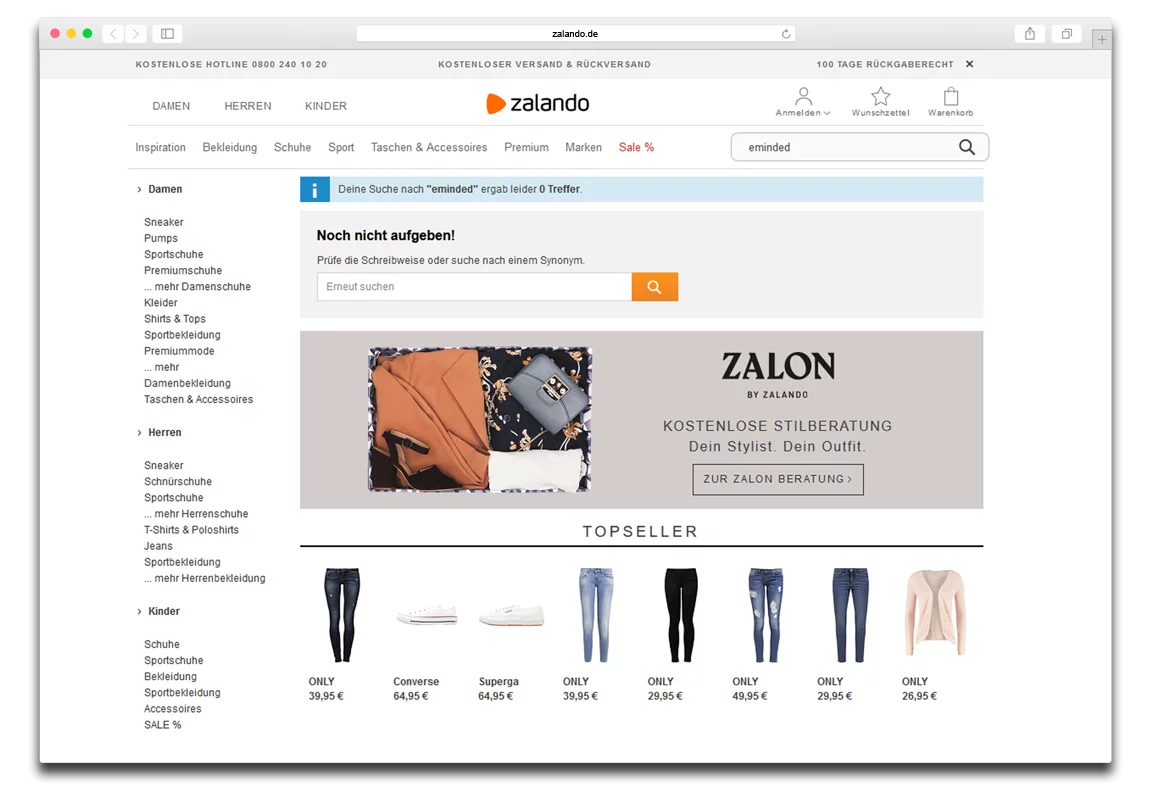Dismiss the top banner with X icon
The image size is (1152, 800).
970,64
